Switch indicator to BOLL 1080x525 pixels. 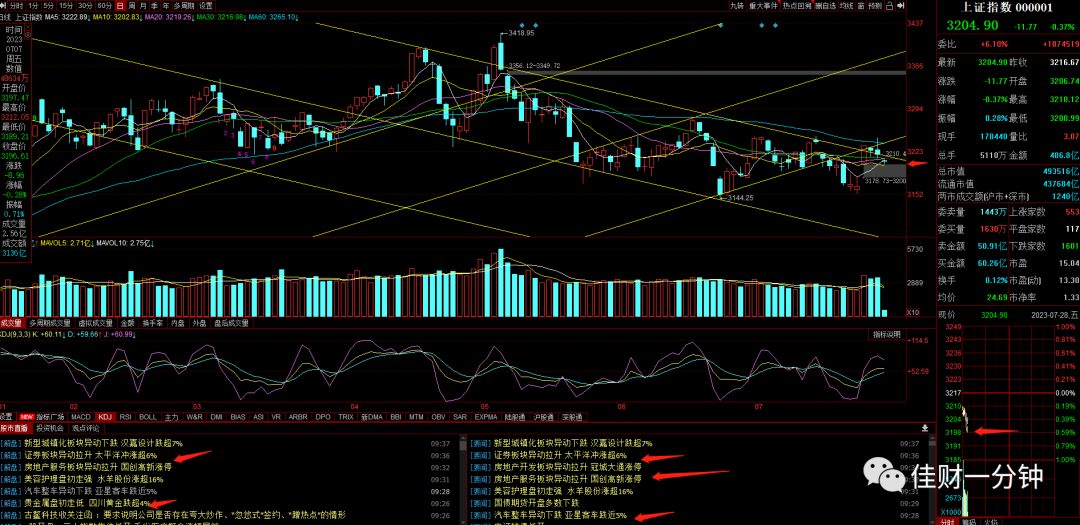pyautogui.click(x=147, y=417)
